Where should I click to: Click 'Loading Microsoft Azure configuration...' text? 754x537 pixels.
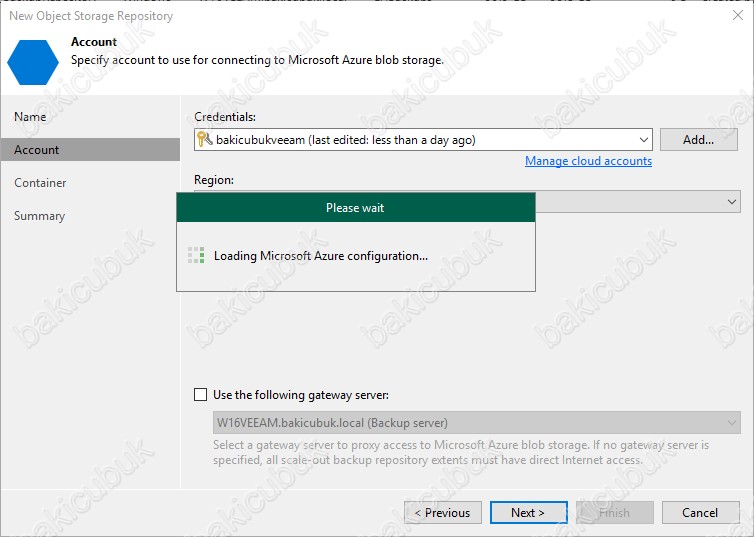321,256
